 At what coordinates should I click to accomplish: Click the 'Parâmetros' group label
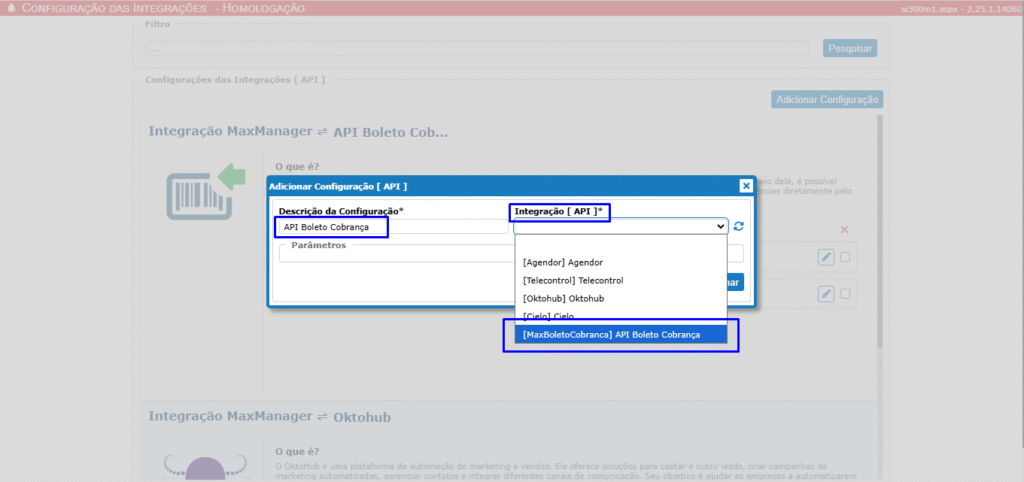pos(318,245)
